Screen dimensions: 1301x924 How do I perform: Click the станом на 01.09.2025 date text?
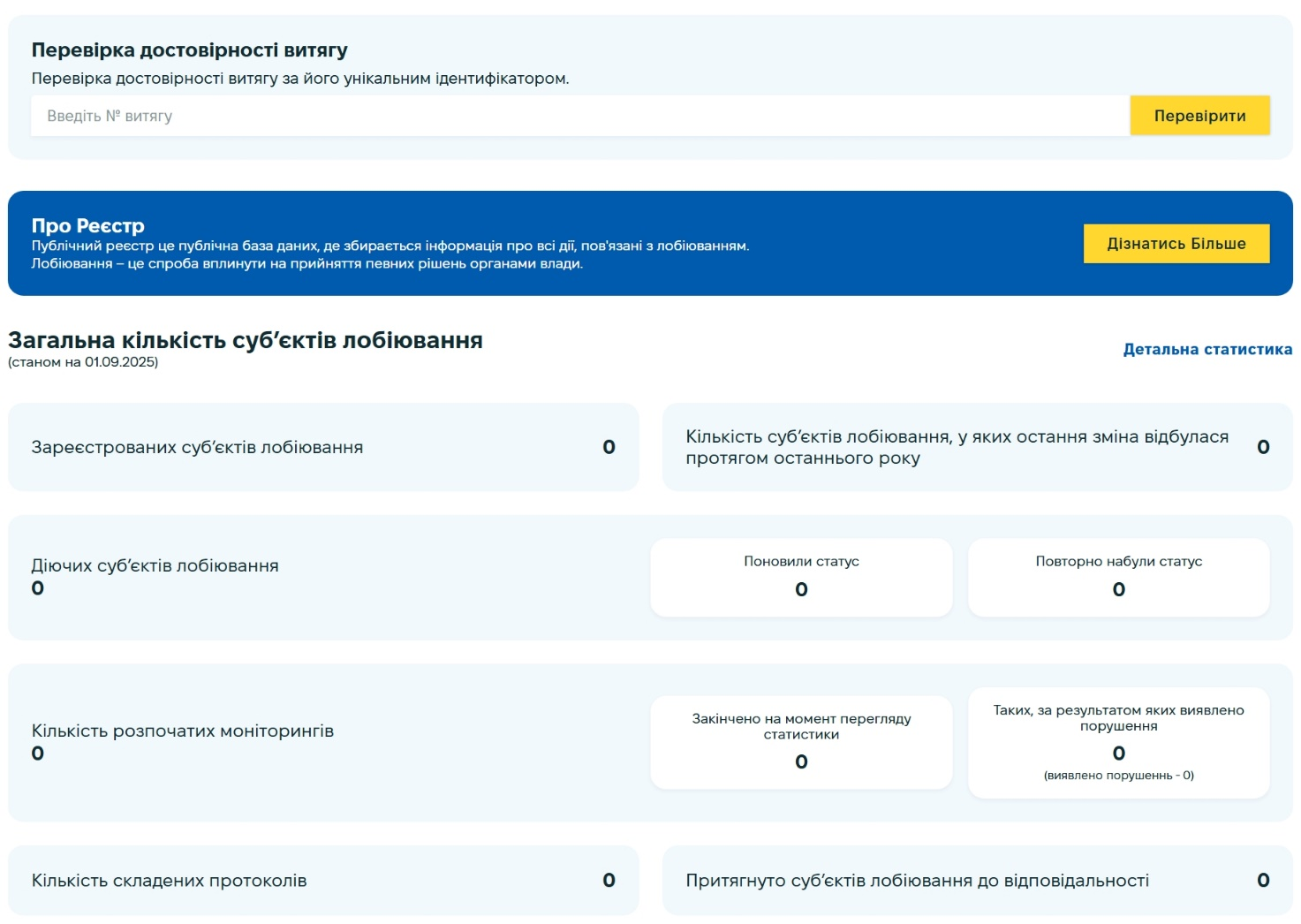[83, 362]
